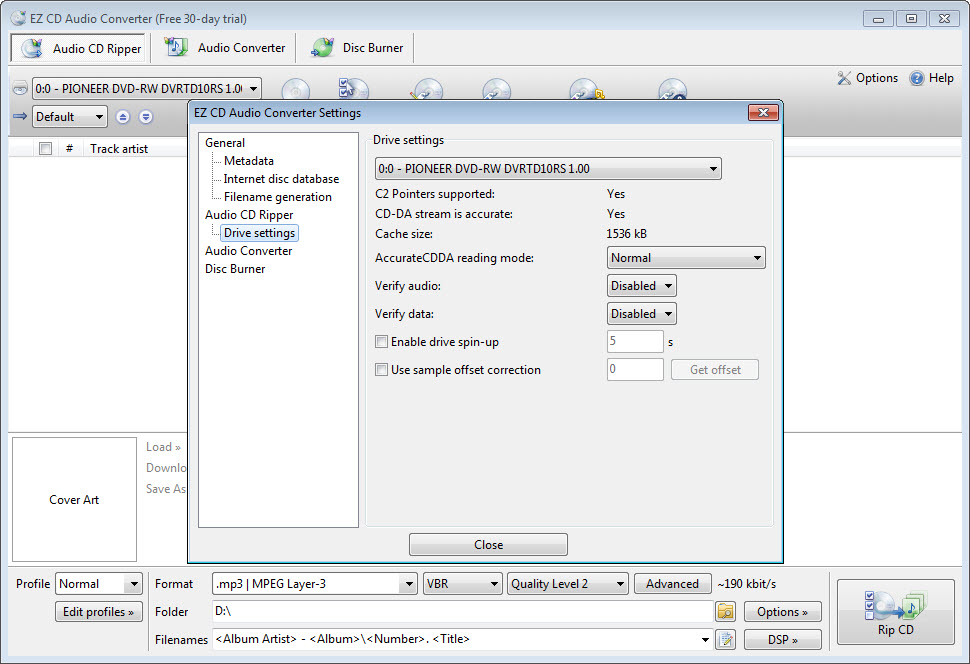Viewport: 970px width, 664px height.
Task: Click the Options » button beside the Folder field
Action: tap(783, 611)
